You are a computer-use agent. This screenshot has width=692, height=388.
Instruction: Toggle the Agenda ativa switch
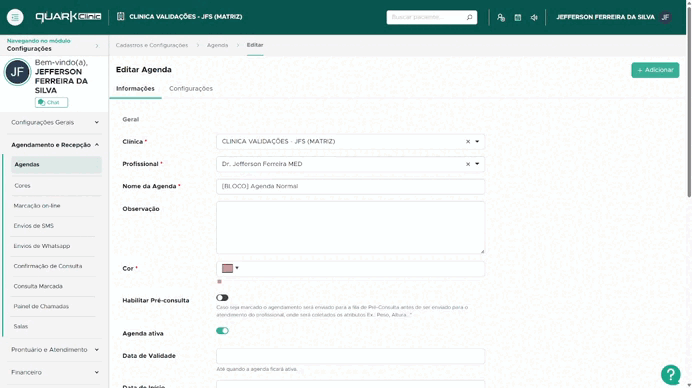tap(222, 331)
